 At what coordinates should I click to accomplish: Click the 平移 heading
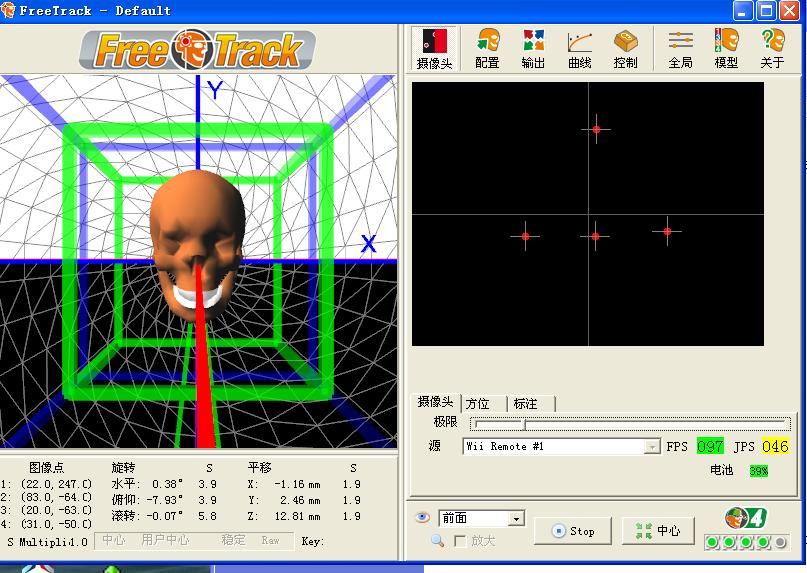(259, 467)
